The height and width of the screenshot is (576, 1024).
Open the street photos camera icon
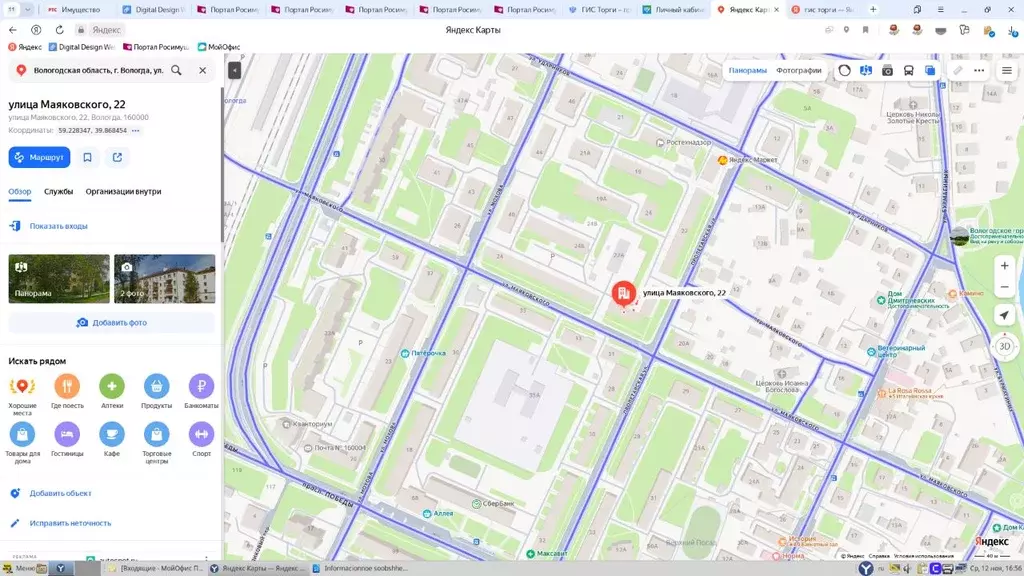coord(888,71)
